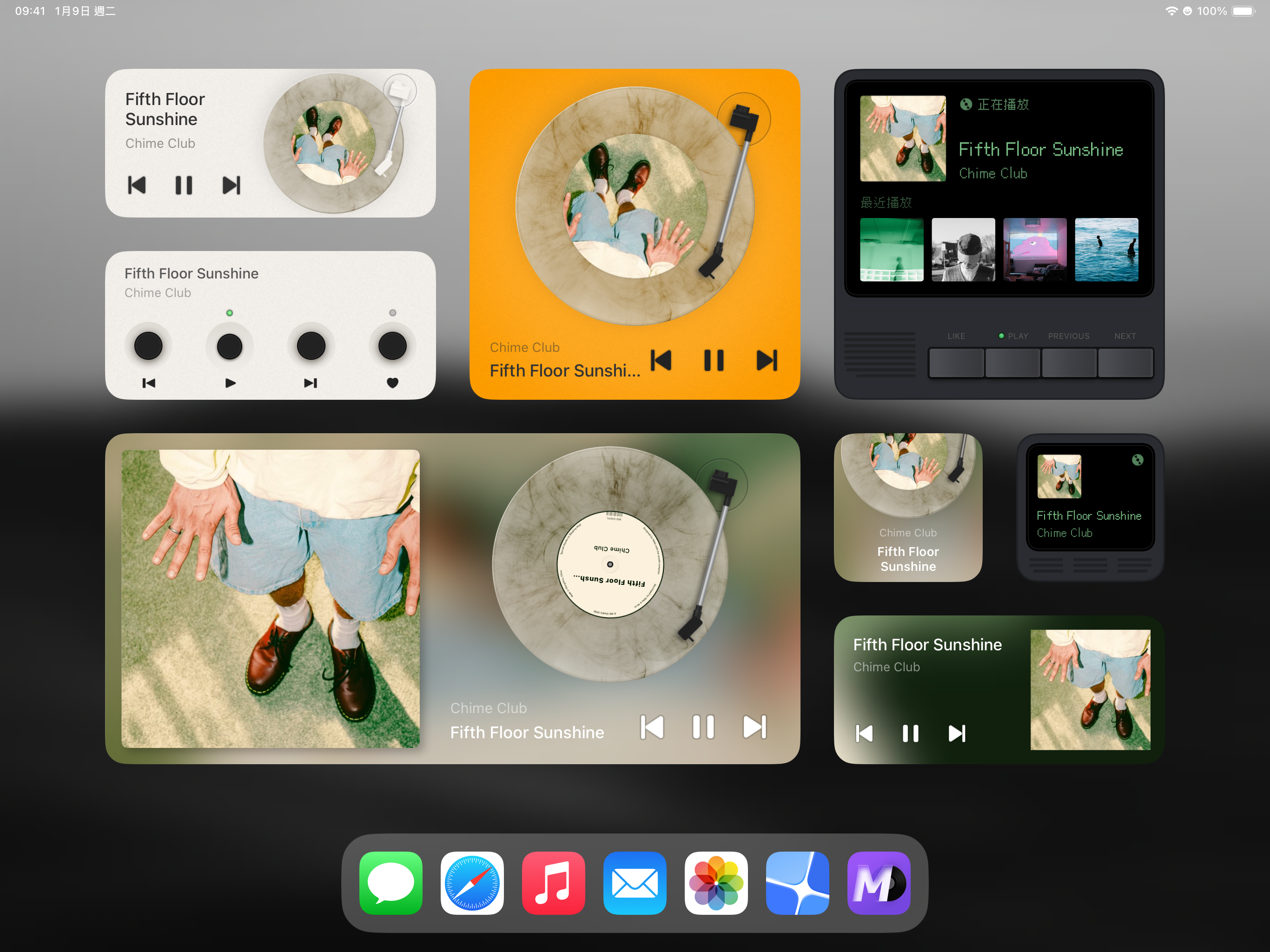Viewport: 1270px width, 952px height.
Task: Click the green icon next to 正在播放
Action: tap(966, 104)
